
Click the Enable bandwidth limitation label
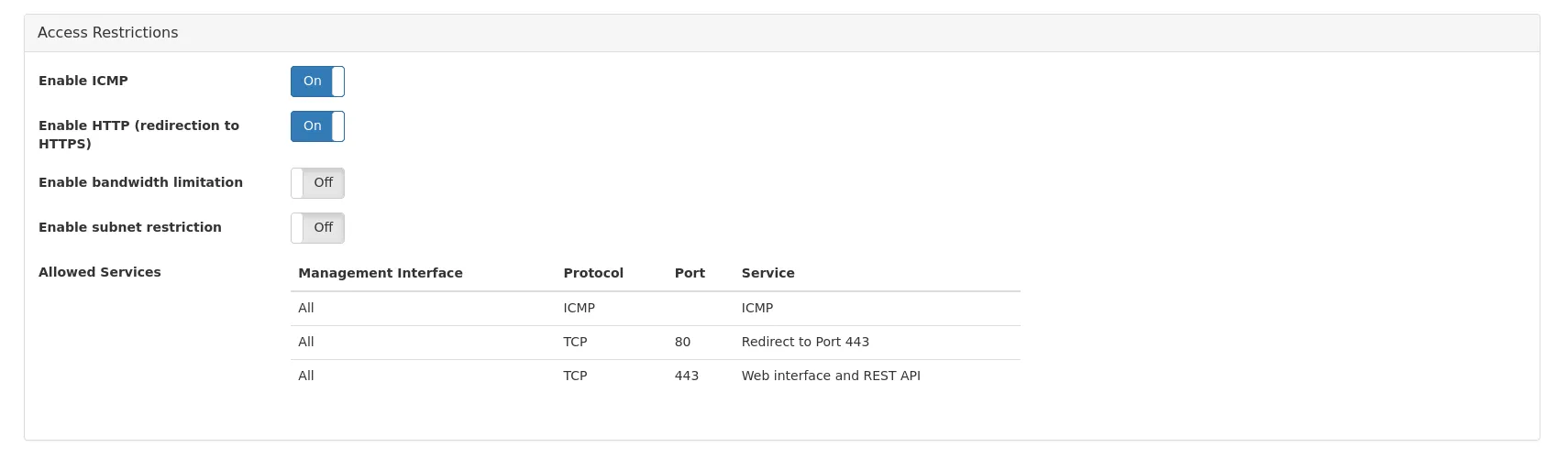click(140, 182)
